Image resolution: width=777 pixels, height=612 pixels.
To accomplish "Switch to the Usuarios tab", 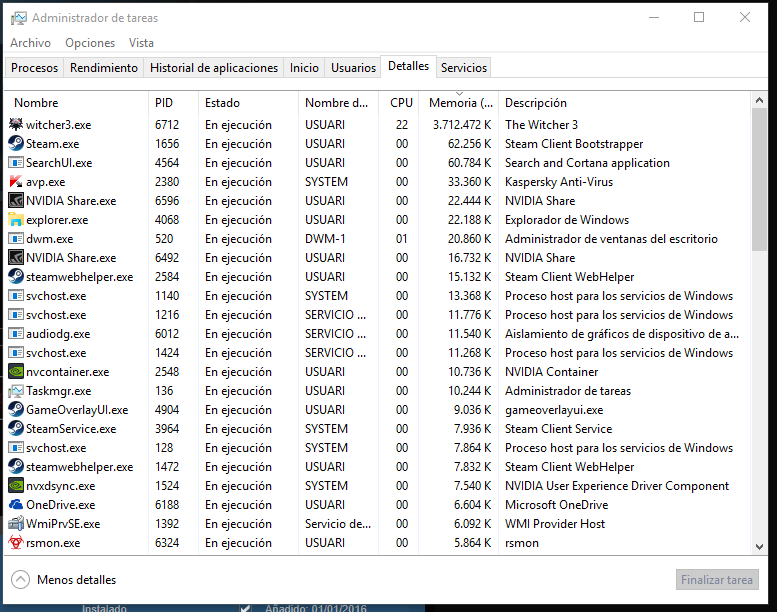I will (353, 67).
